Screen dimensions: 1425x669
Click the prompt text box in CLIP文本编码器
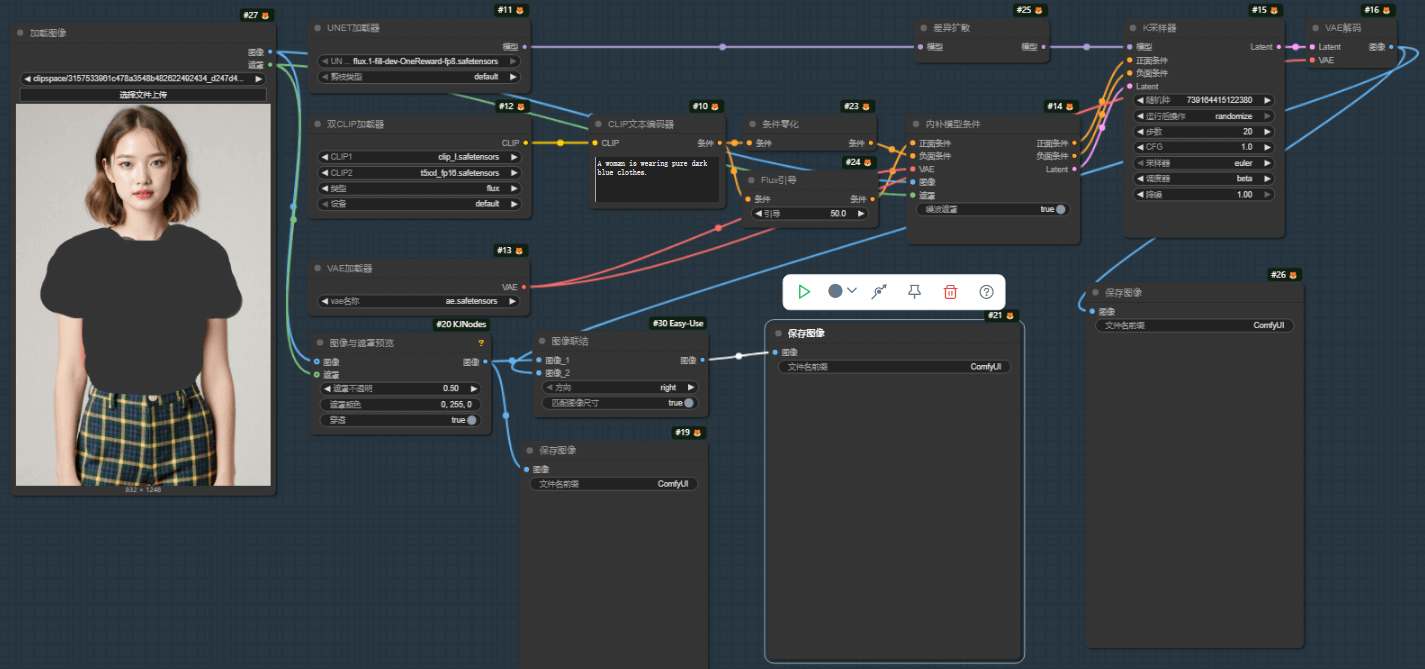click(657, 180)
